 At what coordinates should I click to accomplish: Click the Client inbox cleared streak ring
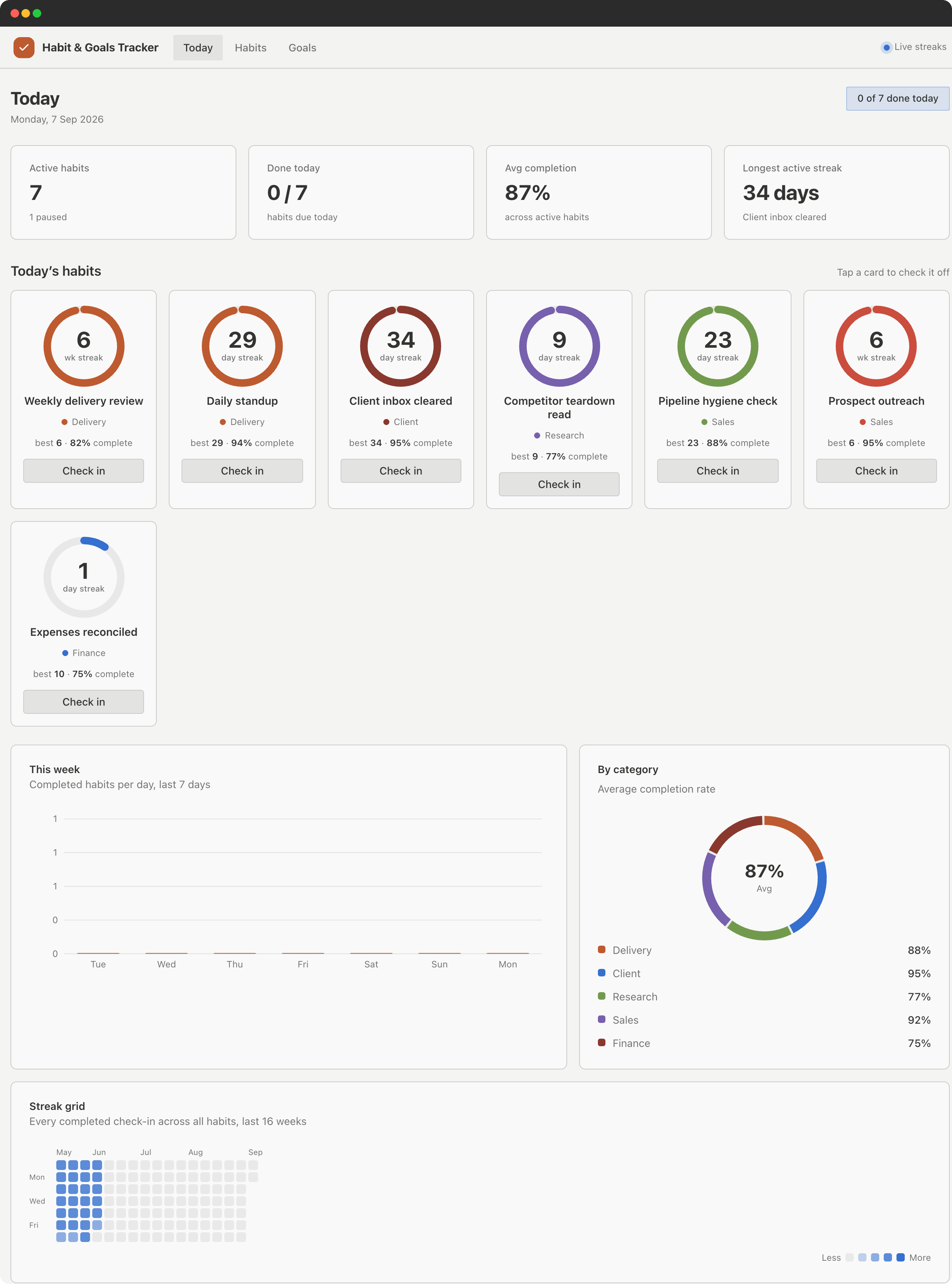(401, 346)
